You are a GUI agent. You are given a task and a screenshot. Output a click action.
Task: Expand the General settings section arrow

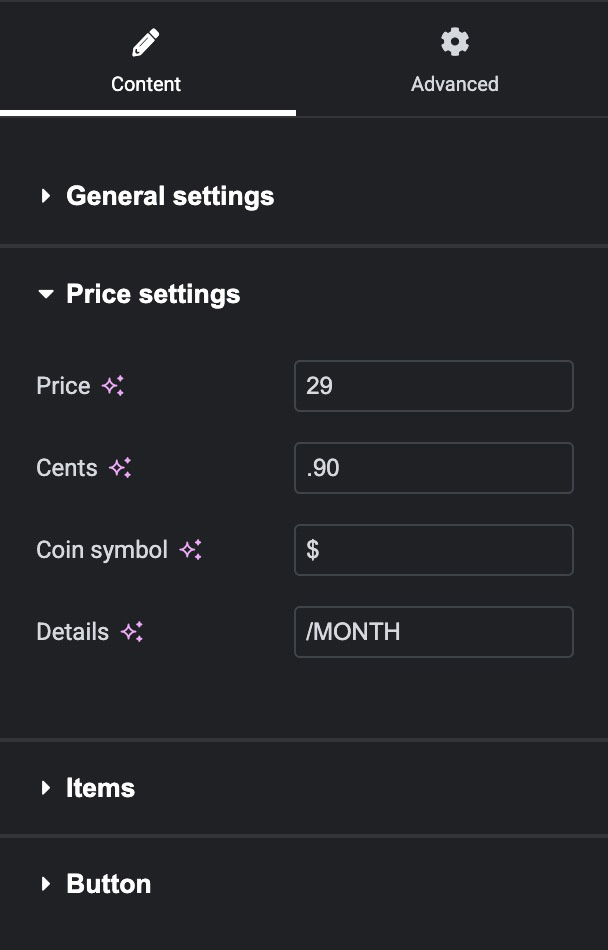pos(45,196)
